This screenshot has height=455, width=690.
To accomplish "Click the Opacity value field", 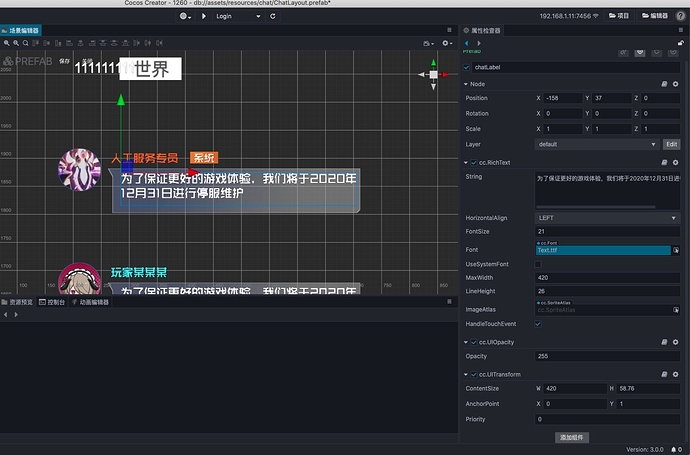I will click(607, 356).
